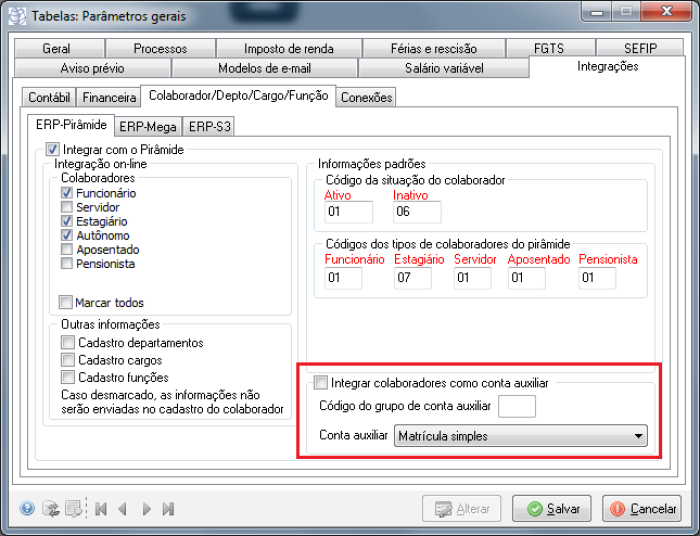Click the Salvar button

551,509
